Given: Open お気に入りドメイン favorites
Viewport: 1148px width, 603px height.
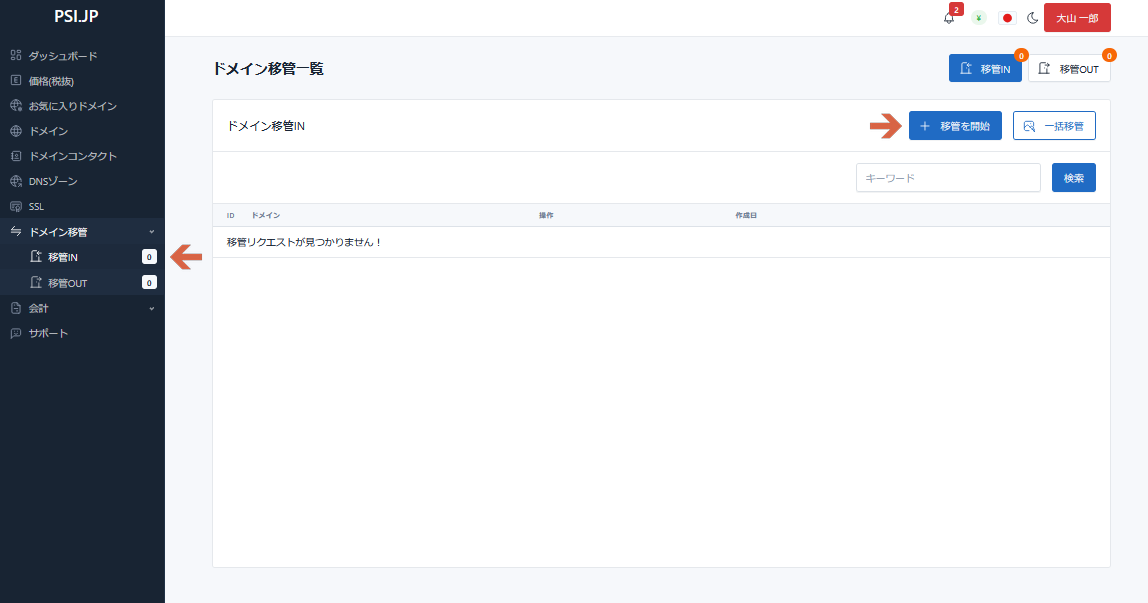Looking at the screenshot, I should [72, 106].
